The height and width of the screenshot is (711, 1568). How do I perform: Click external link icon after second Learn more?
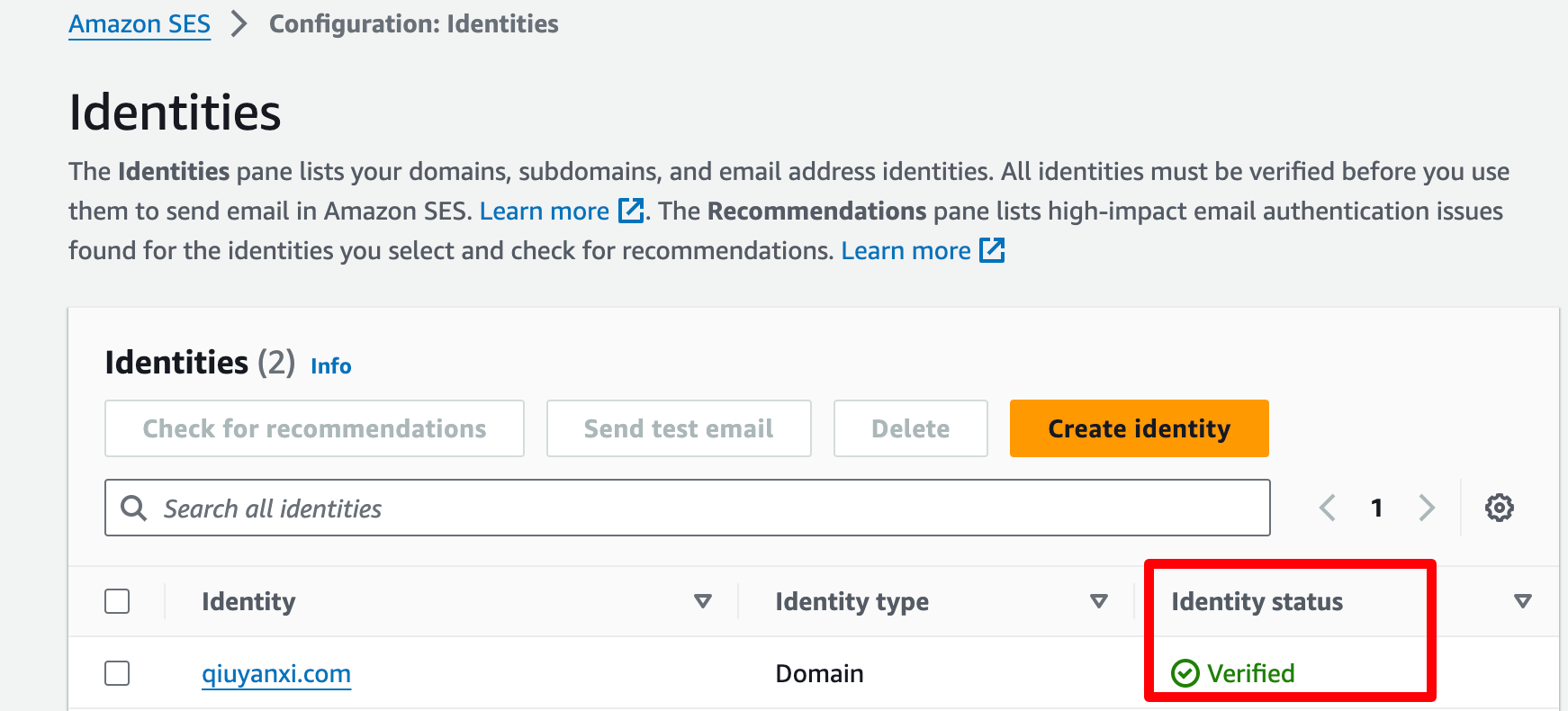[x=992, y=250]
